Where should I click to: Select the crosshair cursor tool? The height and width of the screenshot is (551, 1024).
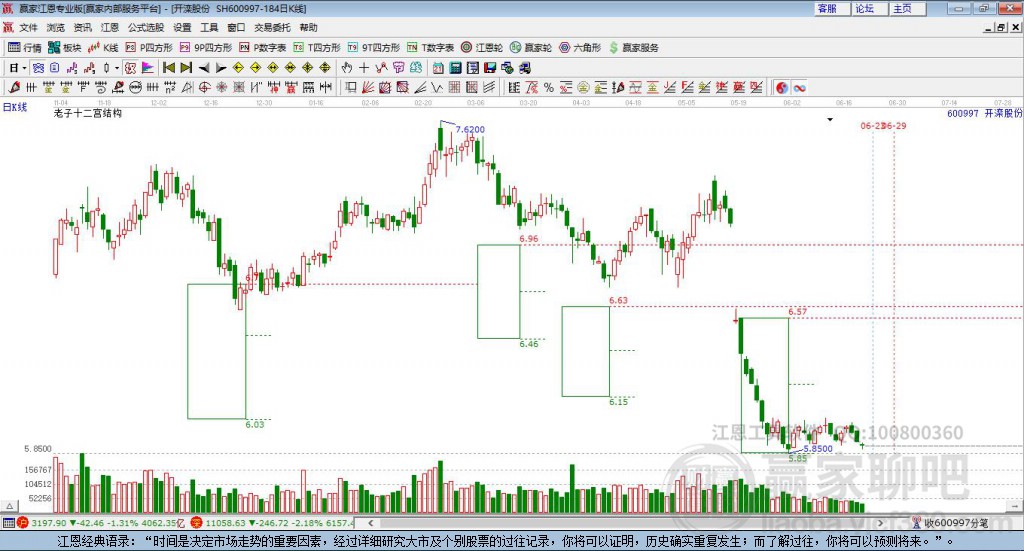click(364, 68)
